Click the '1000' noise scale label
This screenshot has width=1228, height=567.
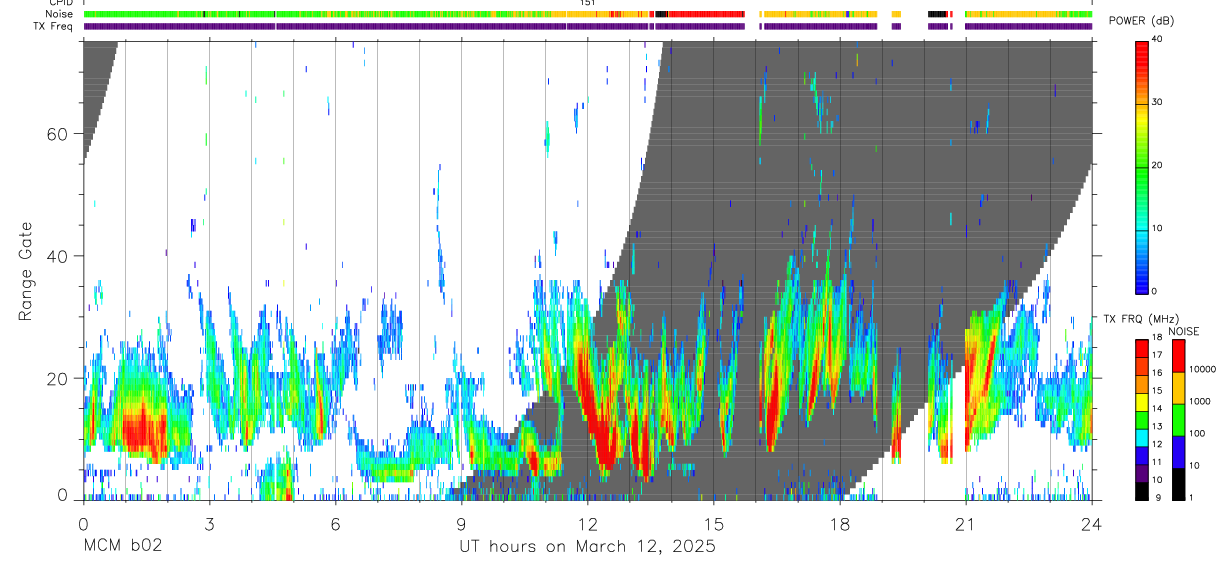click(1200, 401)
